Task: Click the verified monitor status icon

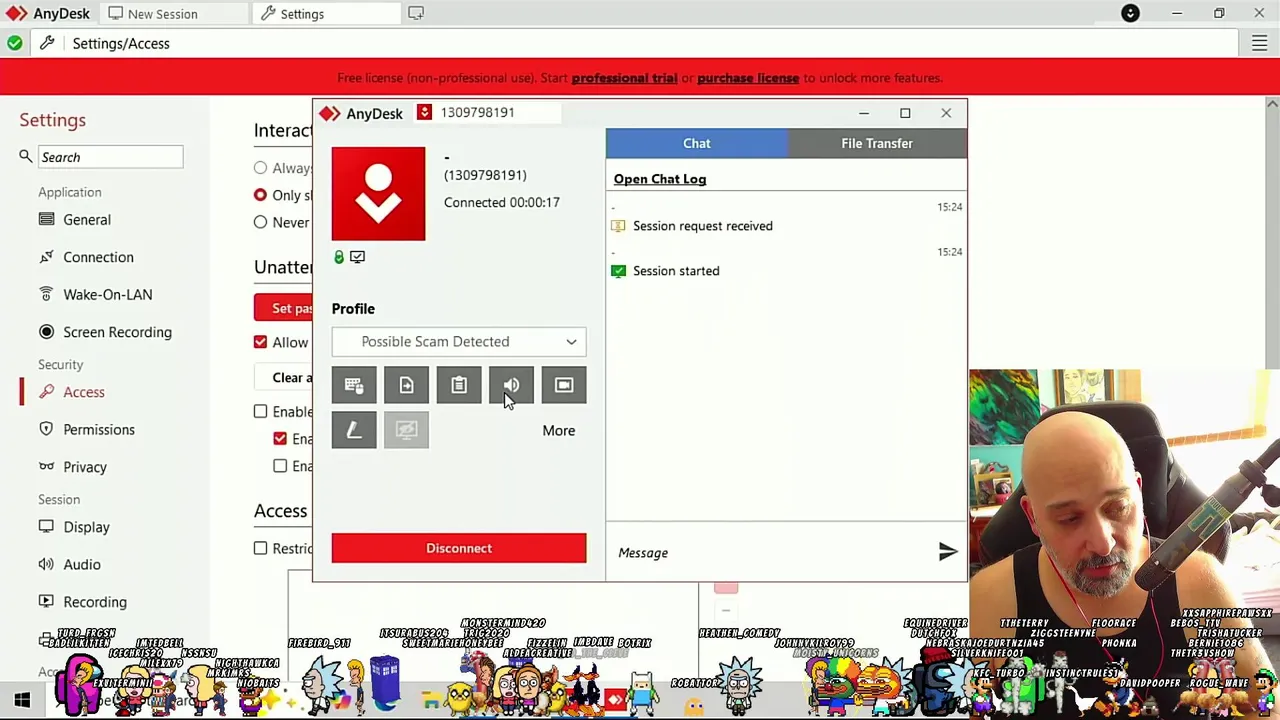Action: pos(357,257)
